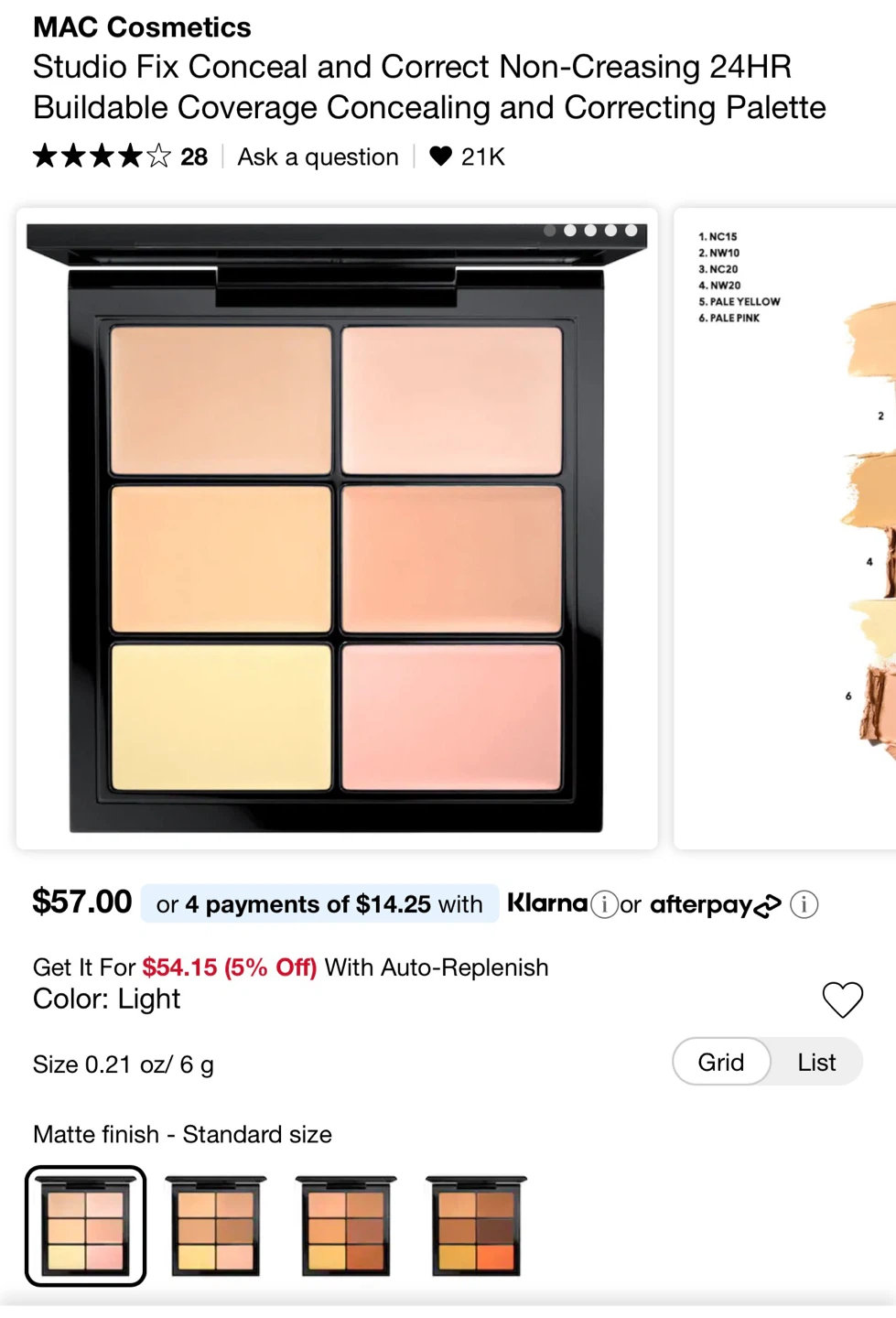
Task: Open the Ask a question link
Action: coord(318,157)
